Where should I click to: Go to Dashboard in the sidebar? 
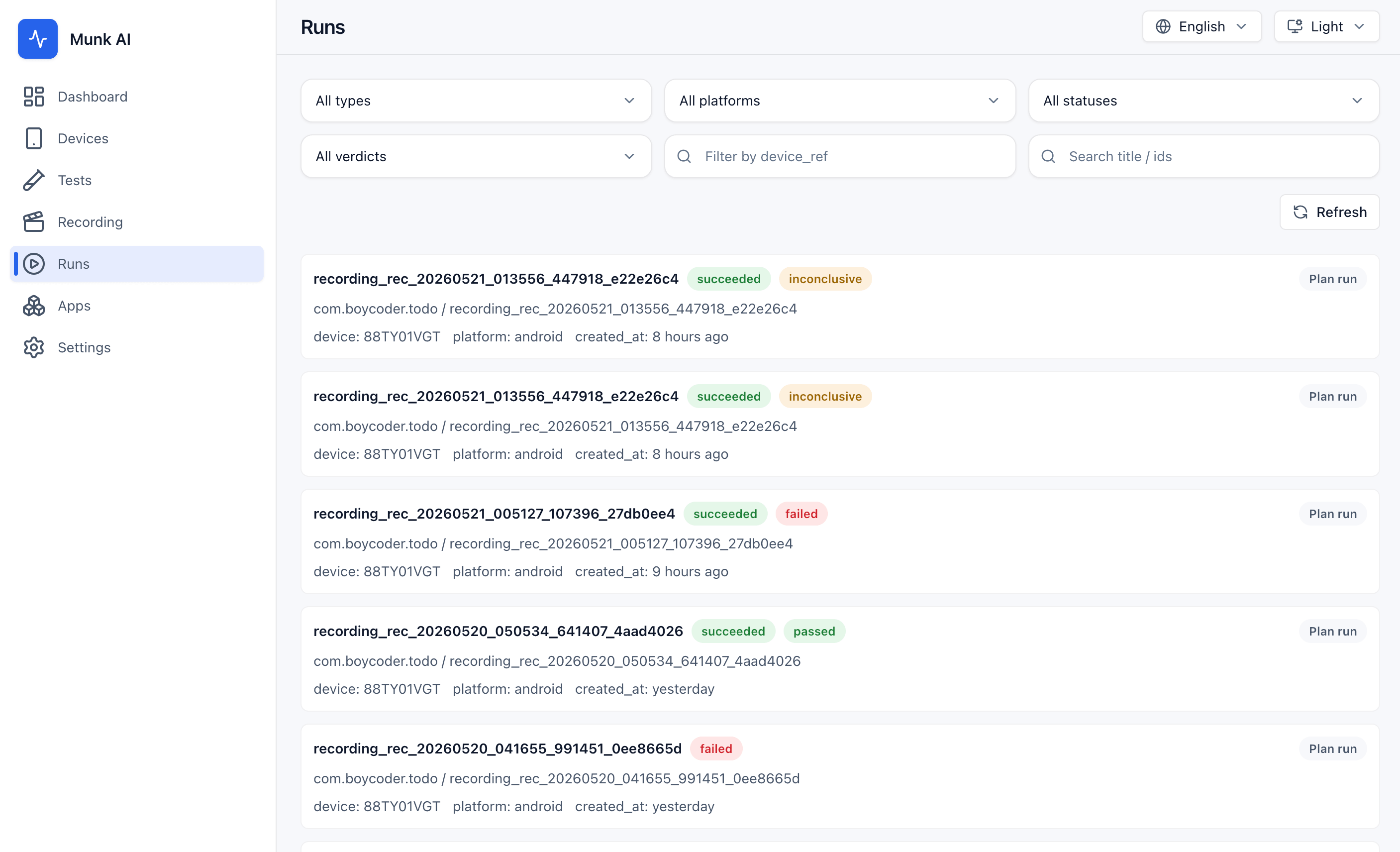click(x=137, y=97)
